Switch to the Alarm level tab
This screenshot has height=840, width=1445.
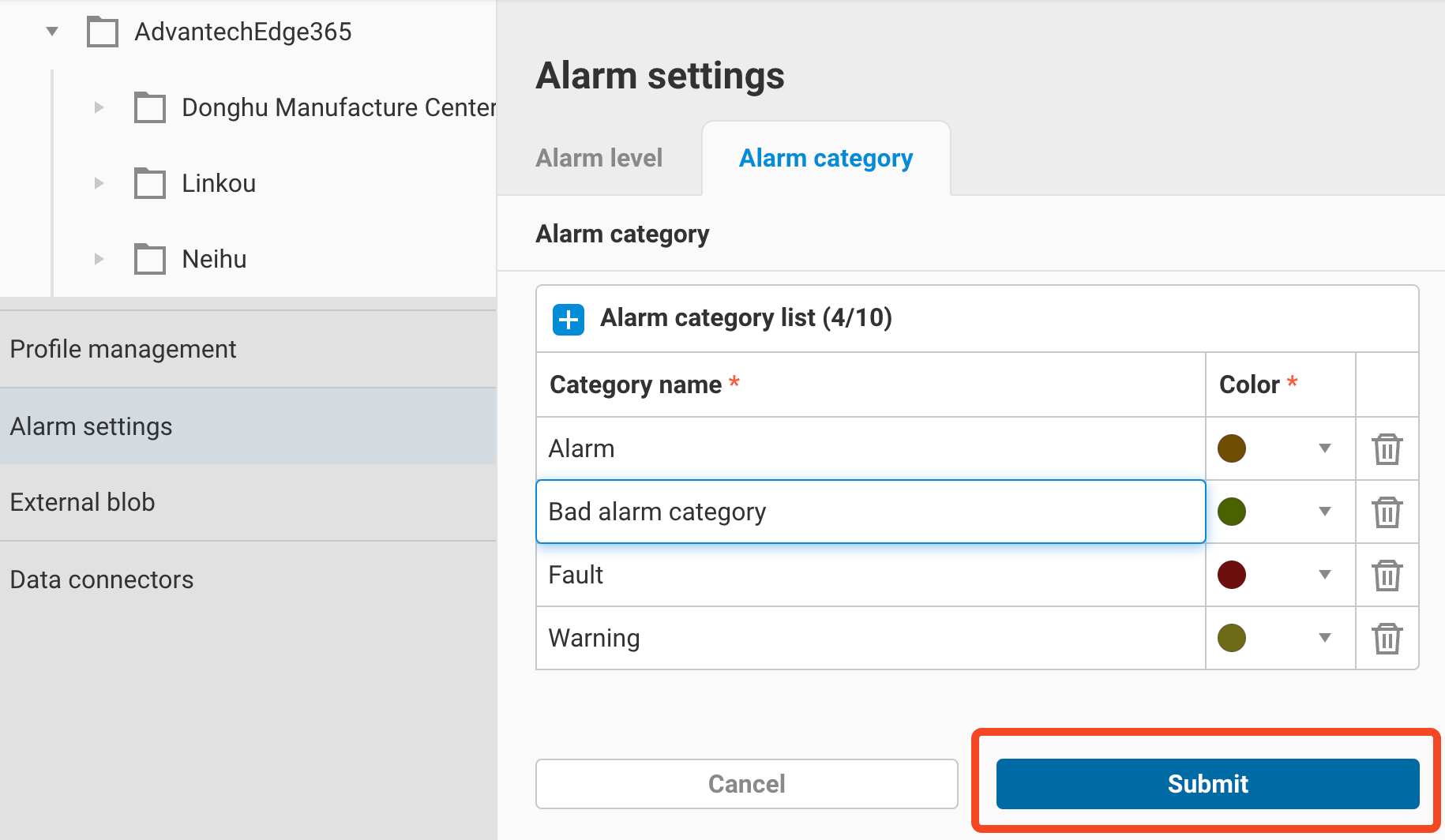tap(599, 158)
